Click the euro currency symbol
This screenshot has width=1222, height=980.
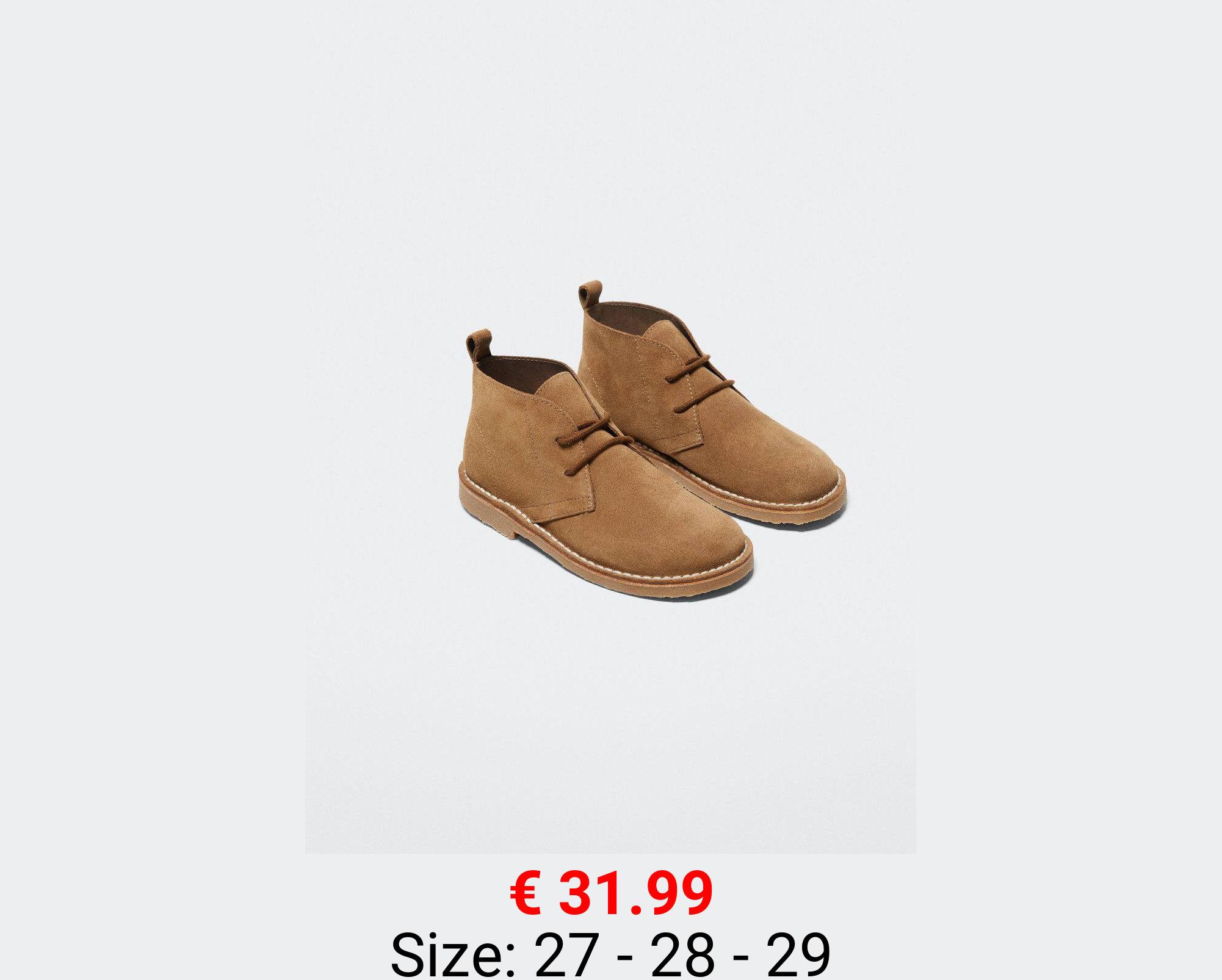[x=526, y=894]
